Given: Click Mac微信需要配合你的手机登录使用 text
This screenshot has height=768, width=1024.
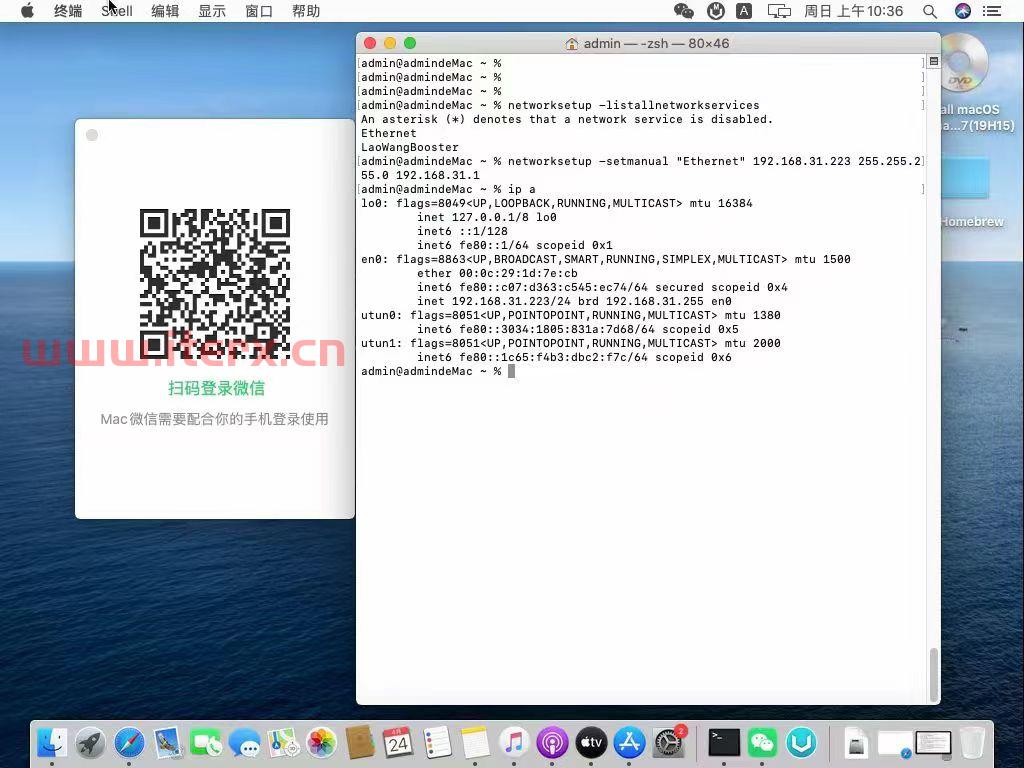Looking at the screenshot, I should point(214,419).
